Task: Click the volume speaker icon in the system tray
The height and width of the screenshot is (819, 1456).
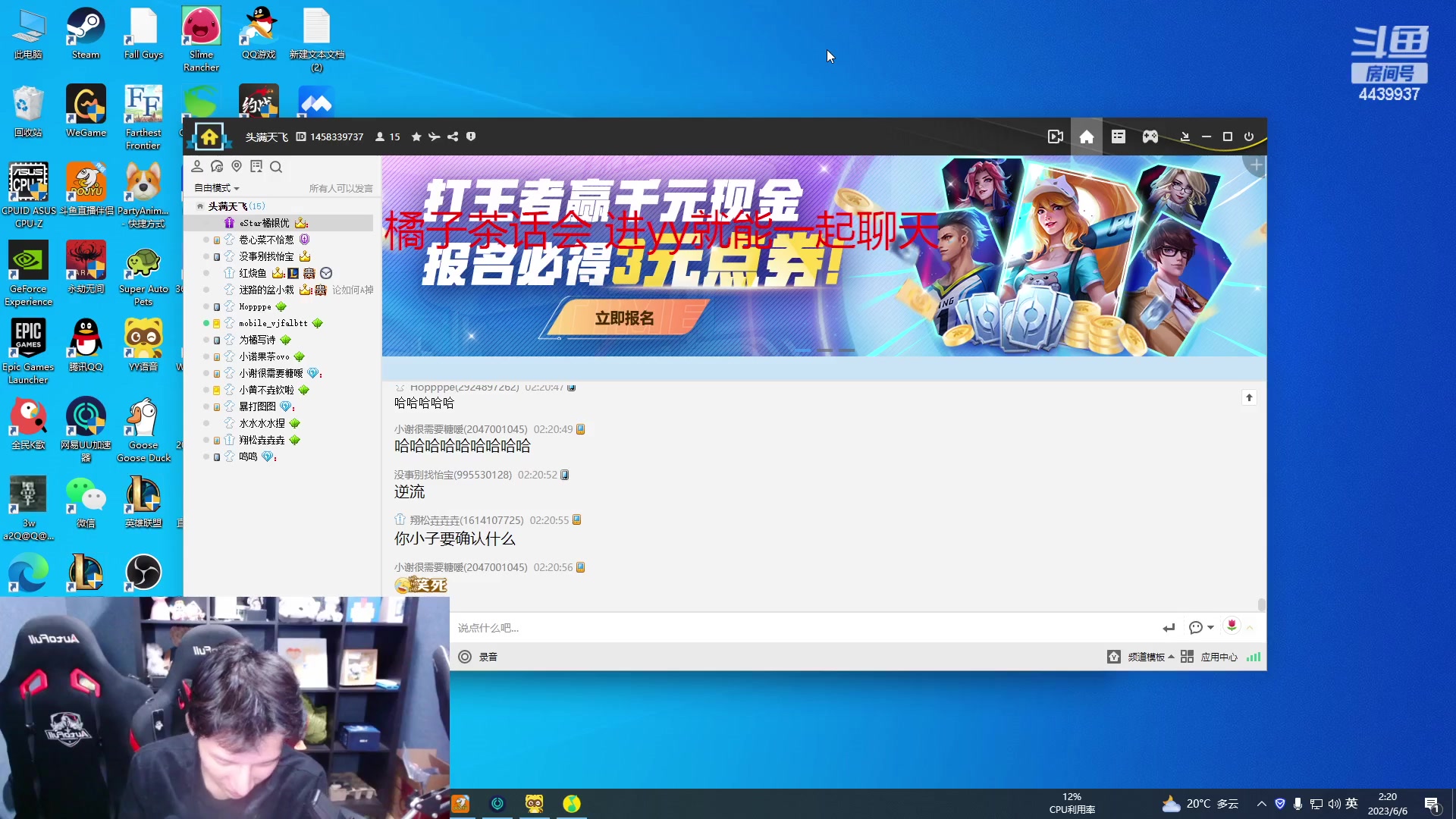Action: 1334,804
